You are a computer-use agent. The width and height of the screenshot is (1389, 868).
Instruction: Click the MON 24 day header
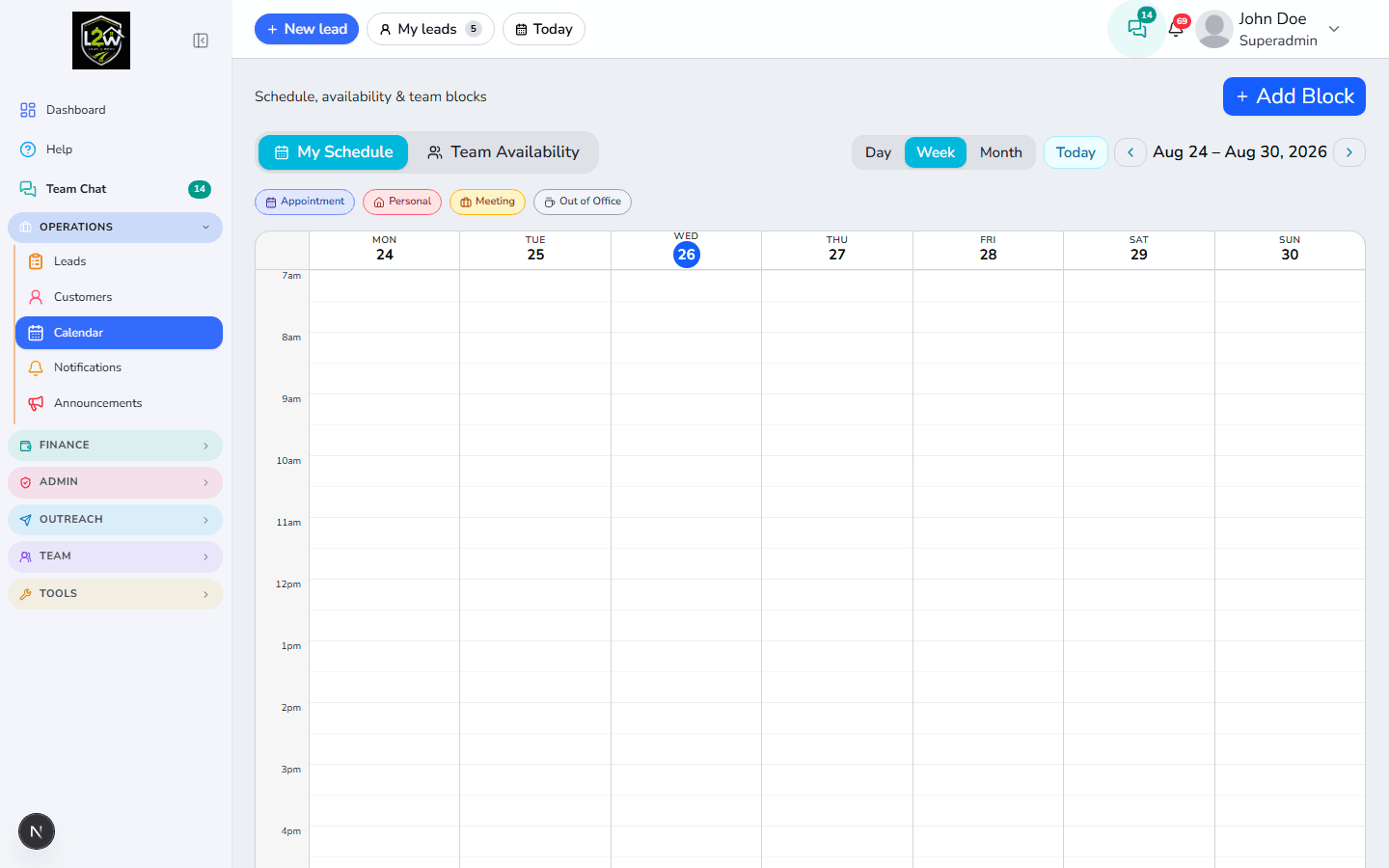click(385, 250)
